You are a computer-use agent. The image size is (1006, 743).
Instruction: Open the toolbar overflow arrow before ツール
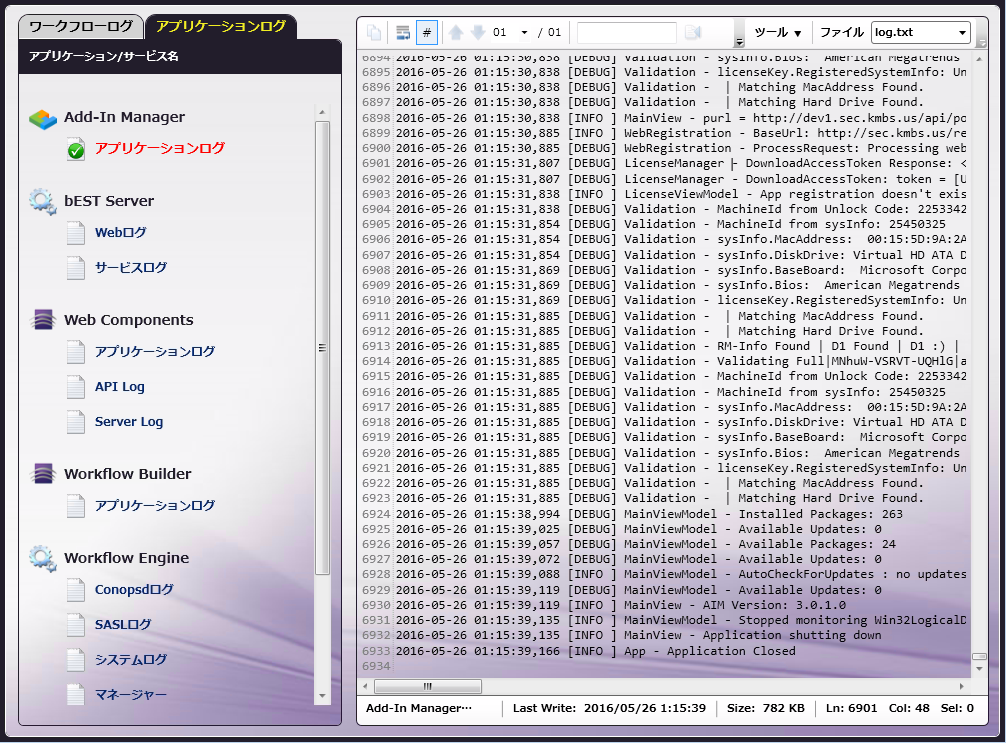coord(739,33)
